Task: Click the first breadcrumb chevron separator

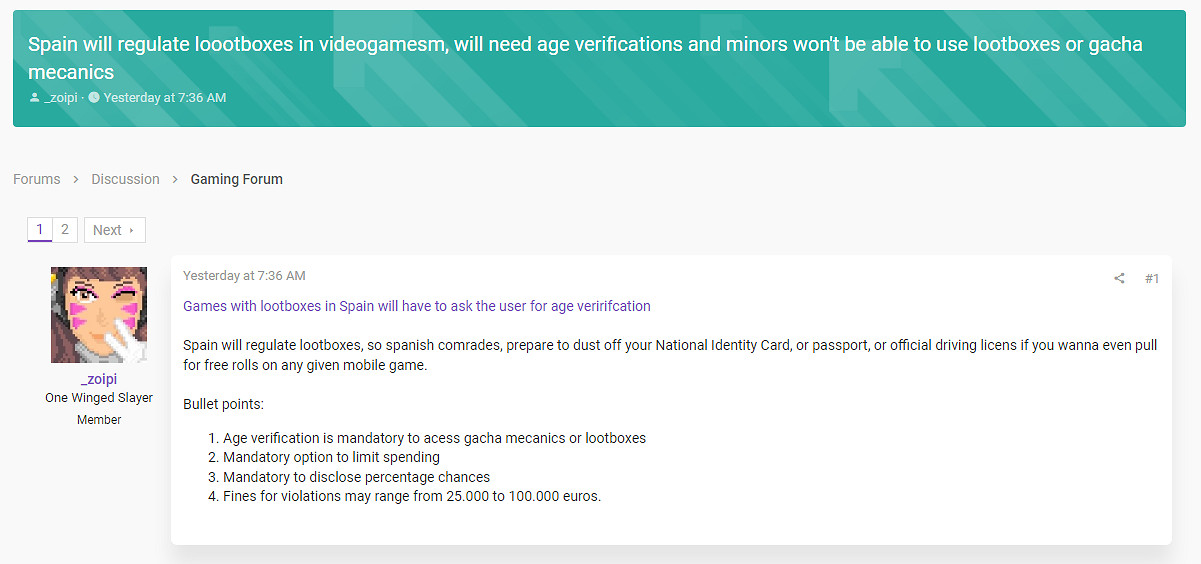Action: (x=76, y=179)
